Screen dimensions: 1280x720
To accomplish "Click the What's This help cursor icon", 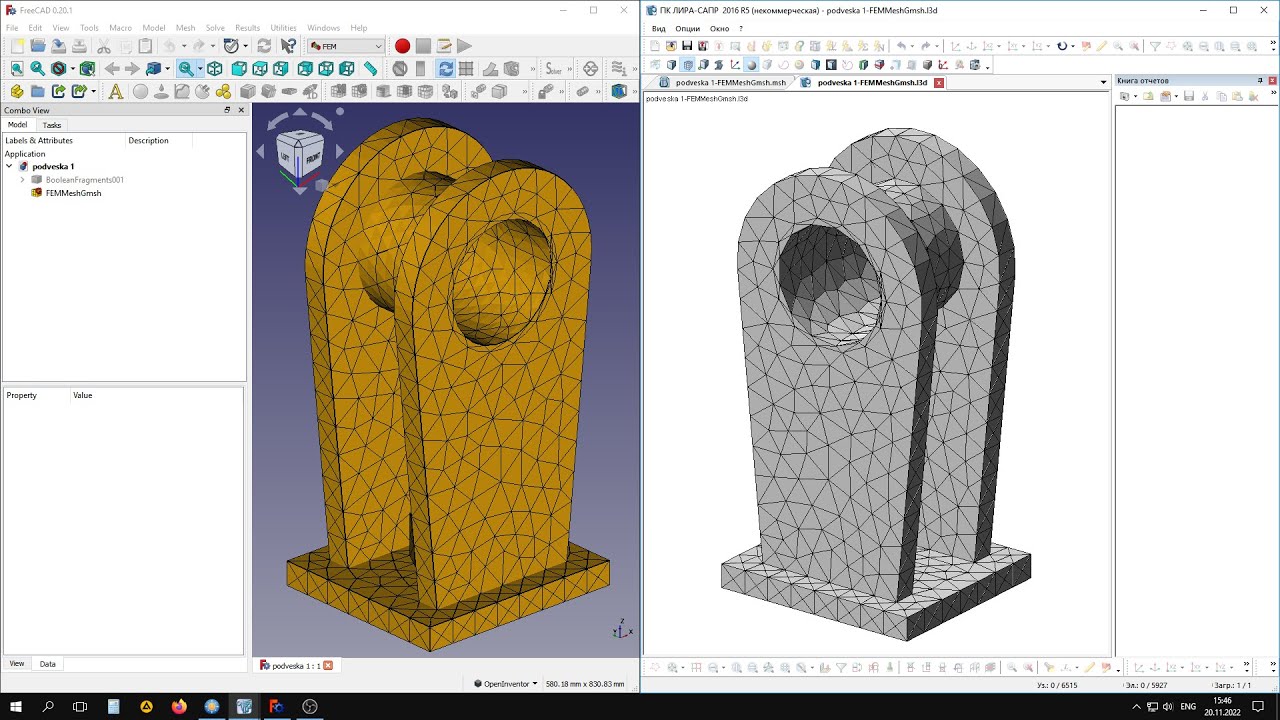I will (289, 46).
